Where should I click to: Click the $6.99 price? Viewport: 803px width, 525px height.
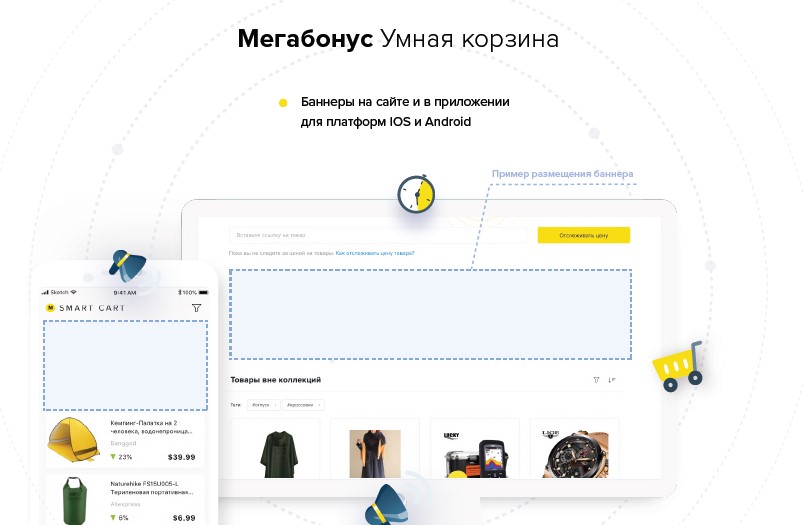point(184,518)
